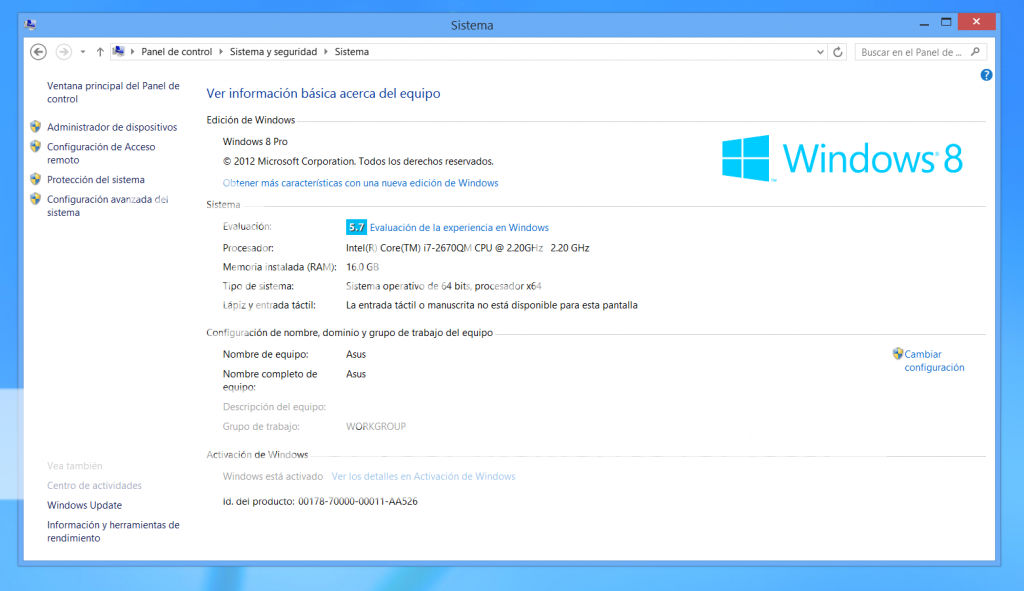Click the 5.7 experience rating badge
1024x591 pixels.
[x=356, y=227]
